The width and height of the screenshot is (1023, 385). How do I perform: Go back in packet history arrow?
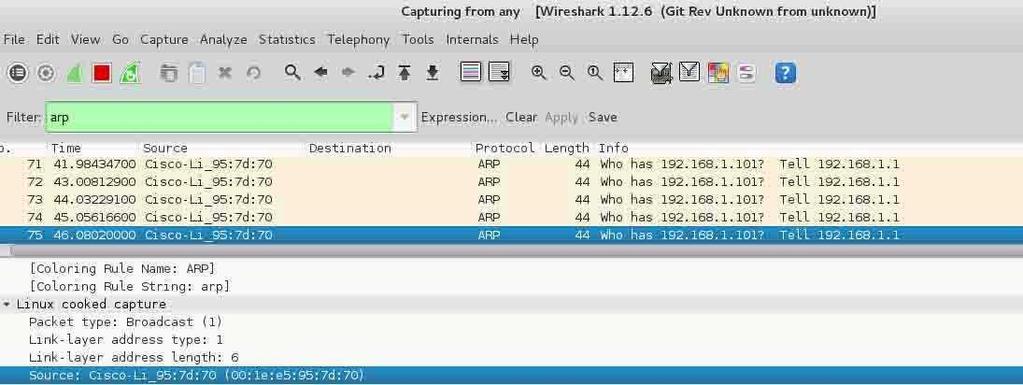click(320, 72)
